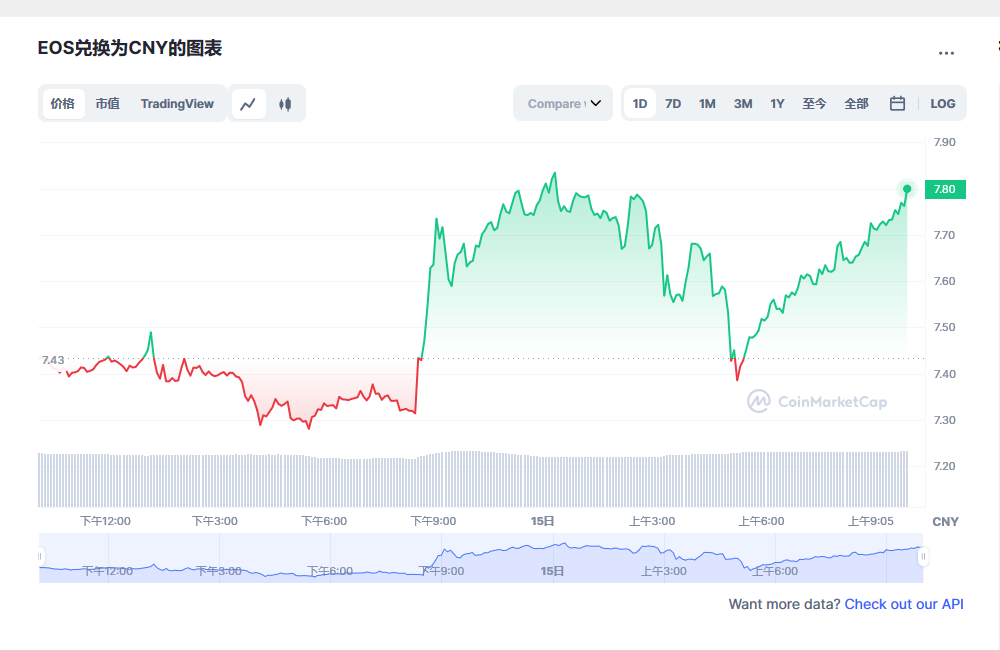The height and width of the screenshot is (650, 1000).
Task: Select the 价格 tab
Action: (x=63, y=104)
